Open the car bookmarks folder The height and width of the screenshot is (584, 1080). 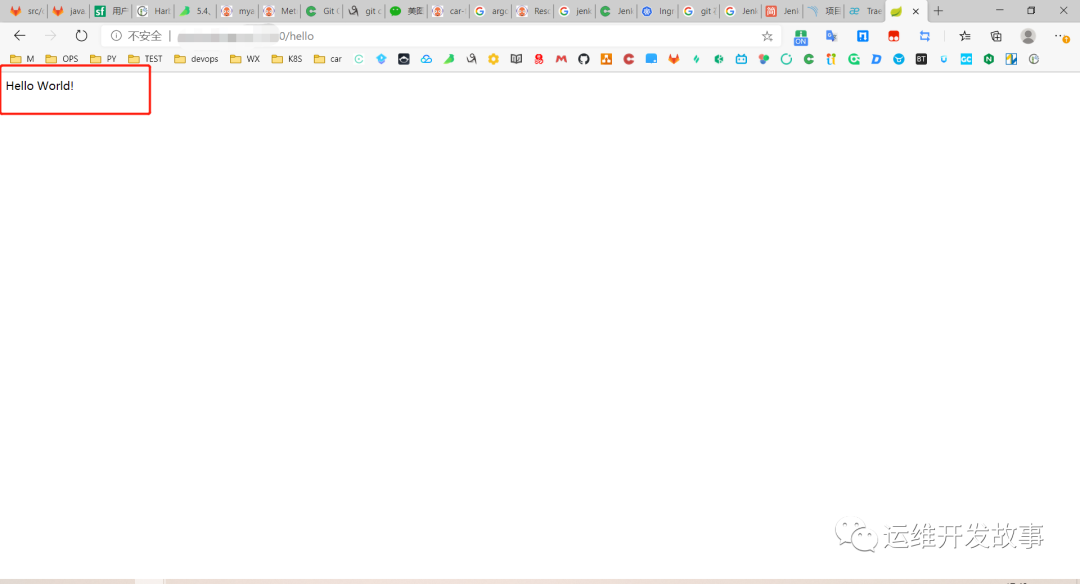pos(328,59)
